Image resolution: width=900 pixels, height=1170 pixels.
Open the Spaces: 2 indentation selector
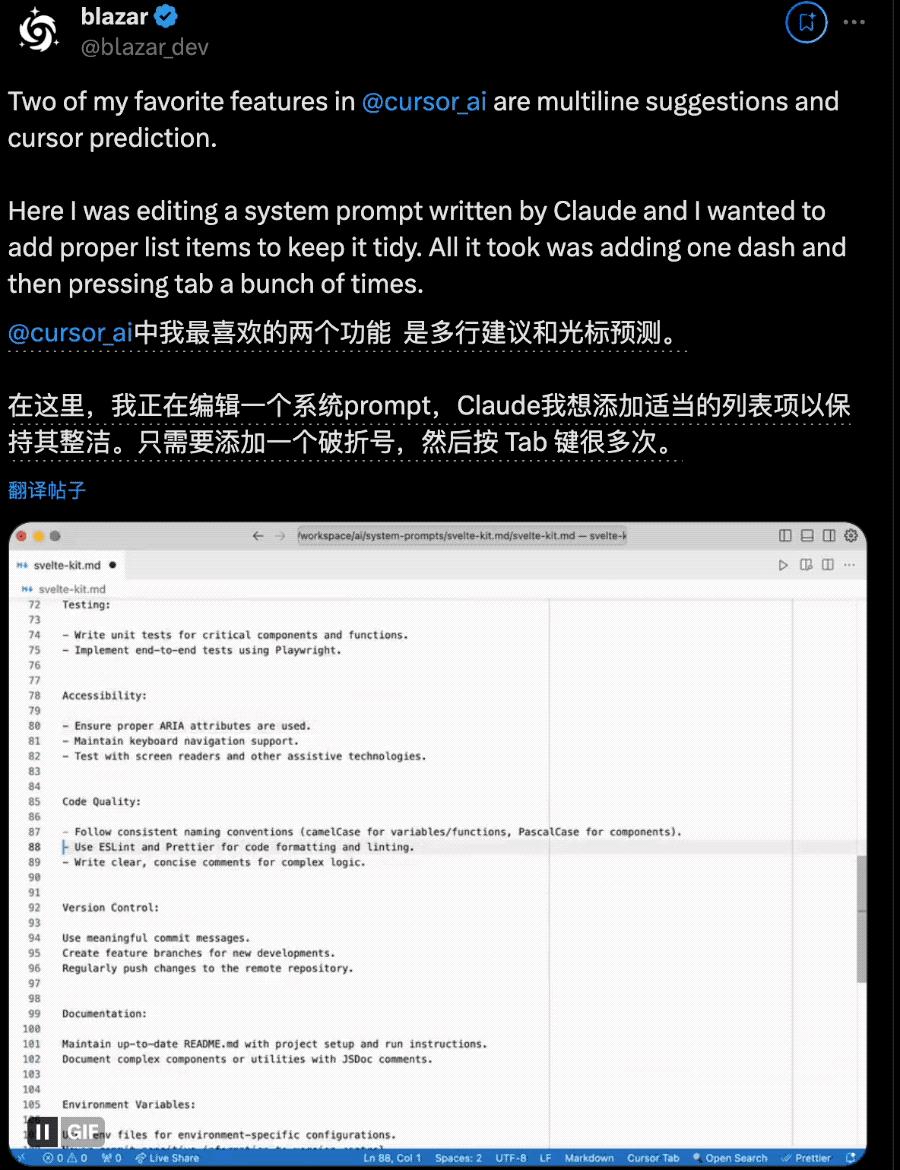[x=458, y=1158]
